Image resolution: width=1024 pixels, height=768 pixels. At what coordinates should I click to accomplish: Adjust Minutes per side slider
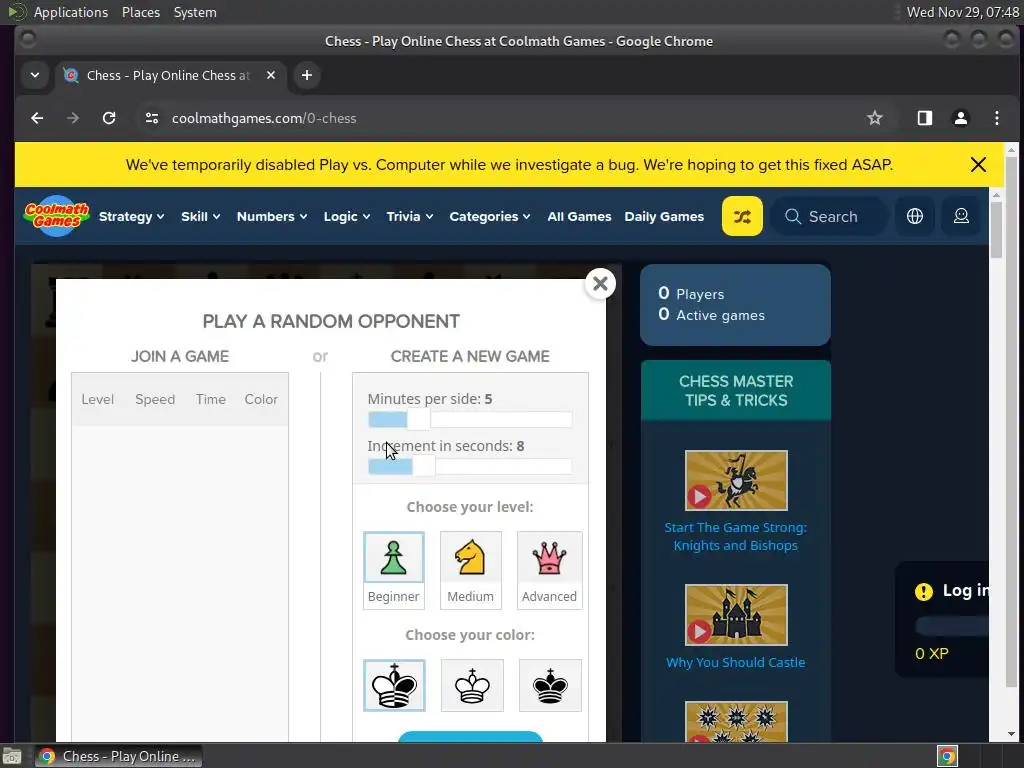(x=470, y=419)
